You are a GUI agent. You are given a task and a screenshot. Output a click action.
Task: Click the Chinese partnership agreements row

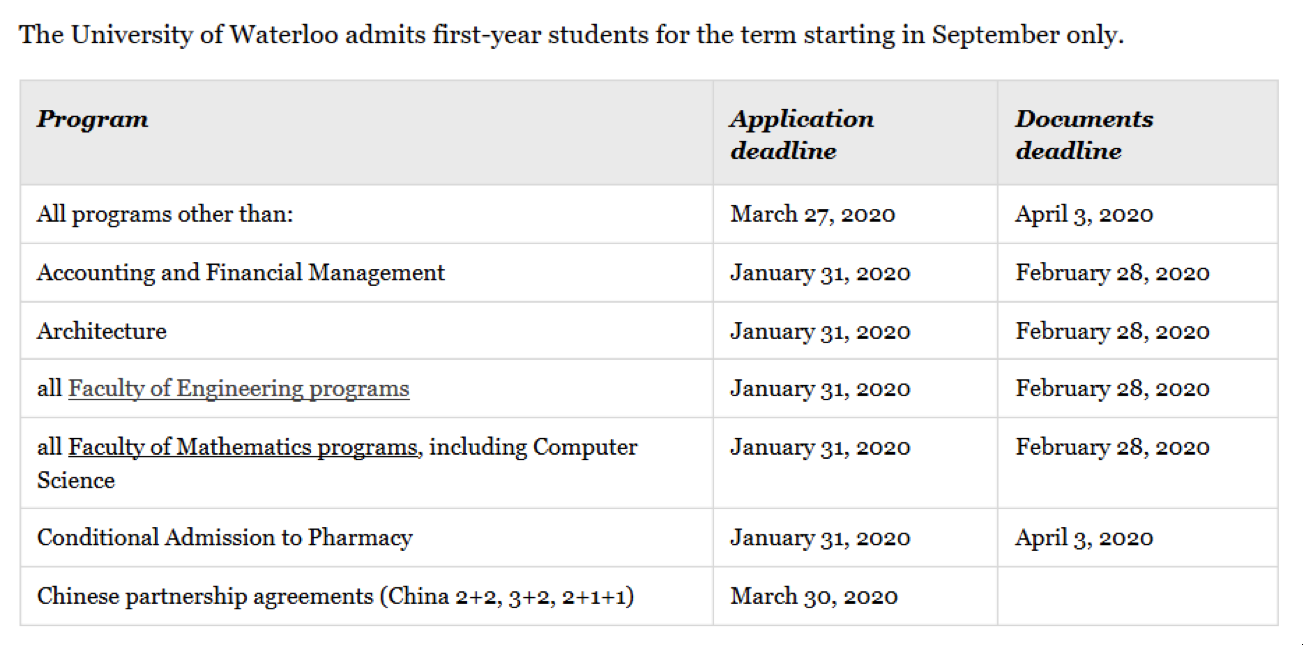click(649, 597)
